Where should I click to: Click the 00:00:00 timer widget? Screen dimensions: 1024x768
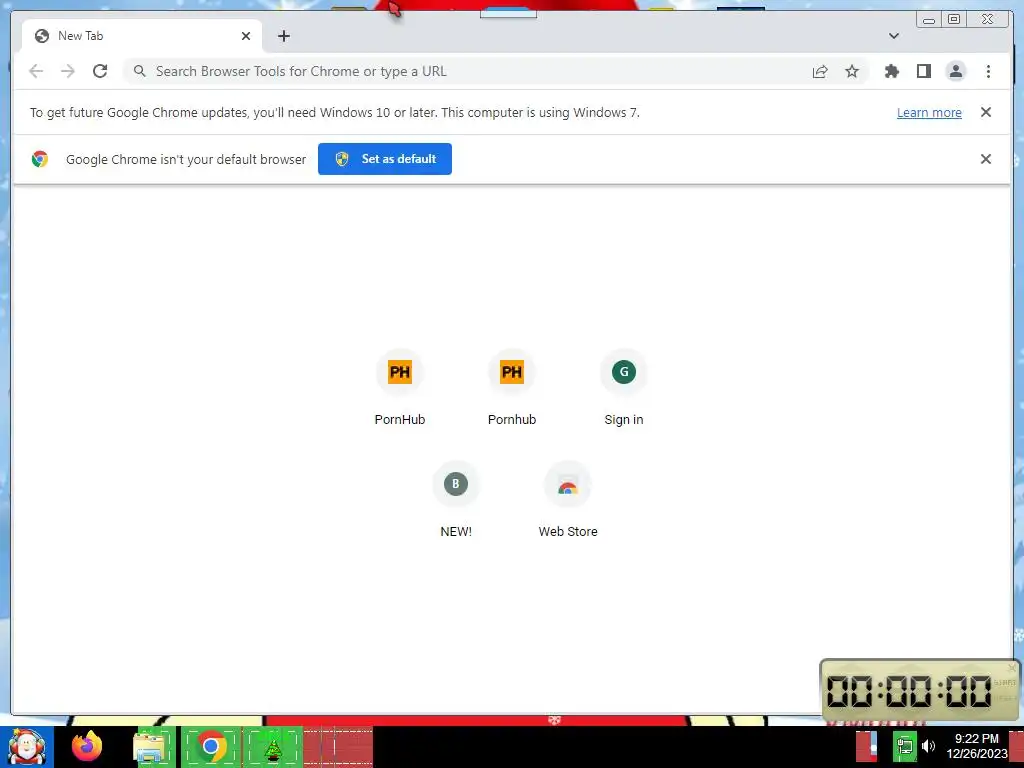[x=920, y=691]
